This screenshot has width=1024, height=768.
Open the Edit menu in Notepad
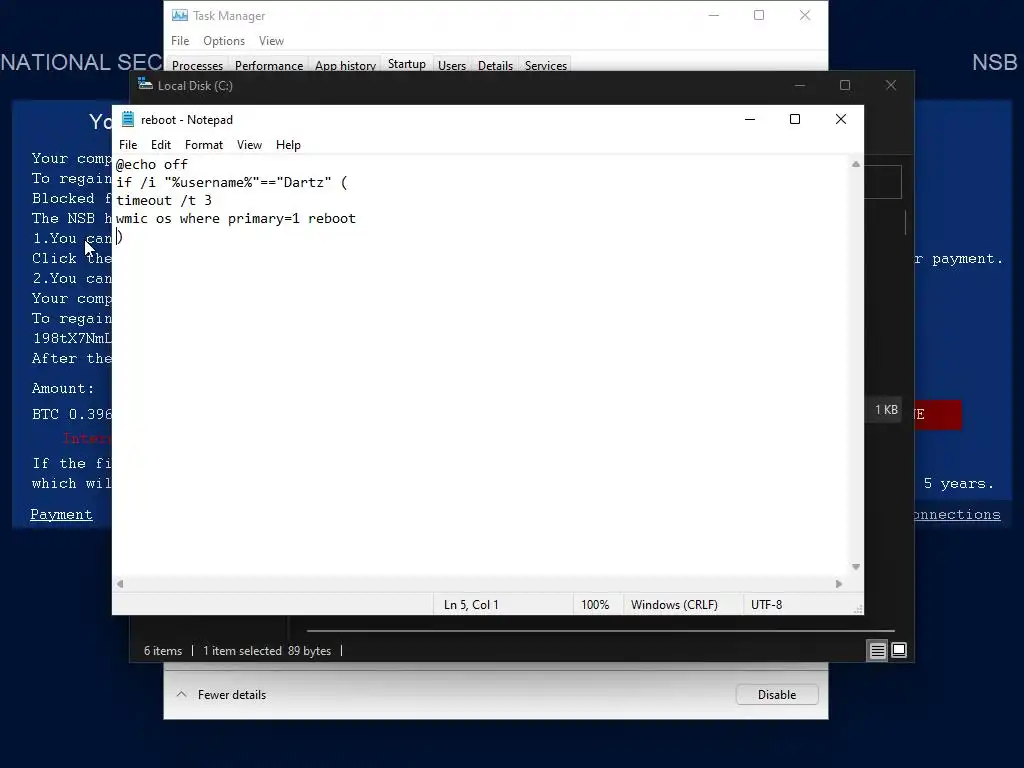[161, 145]
